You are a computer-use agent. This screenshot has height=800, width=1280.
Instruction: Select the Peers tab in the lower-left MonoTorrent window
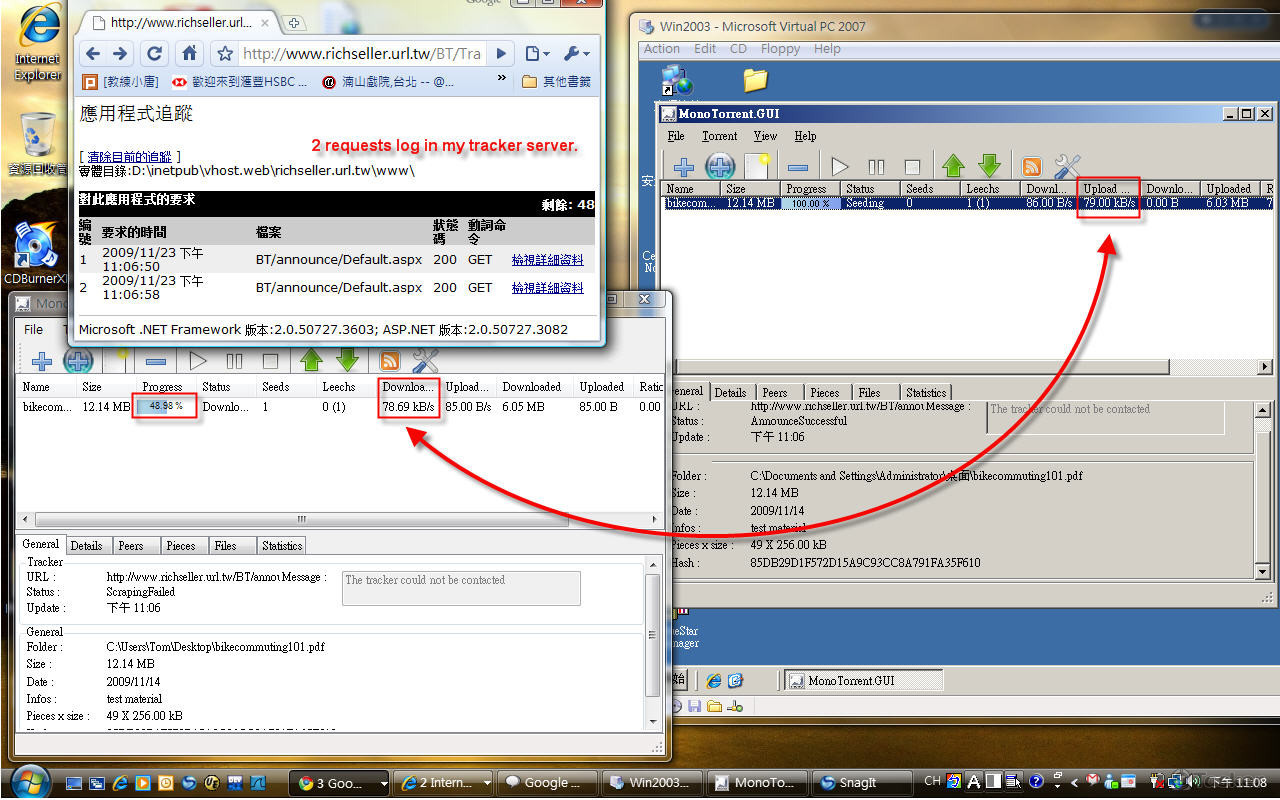[131, 546]
